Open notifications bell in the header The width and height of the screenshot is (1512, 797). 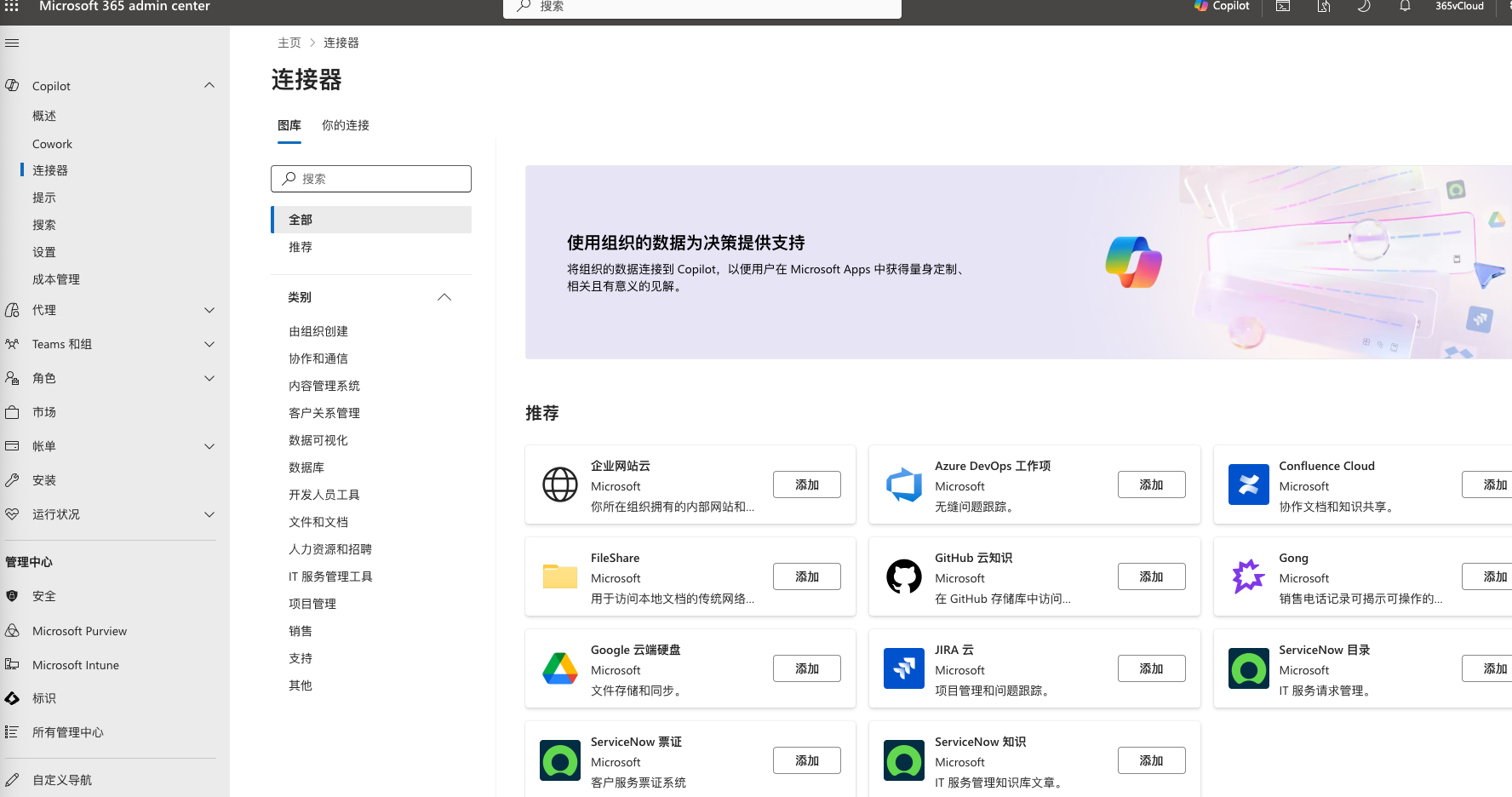(x=1405, y=6)
